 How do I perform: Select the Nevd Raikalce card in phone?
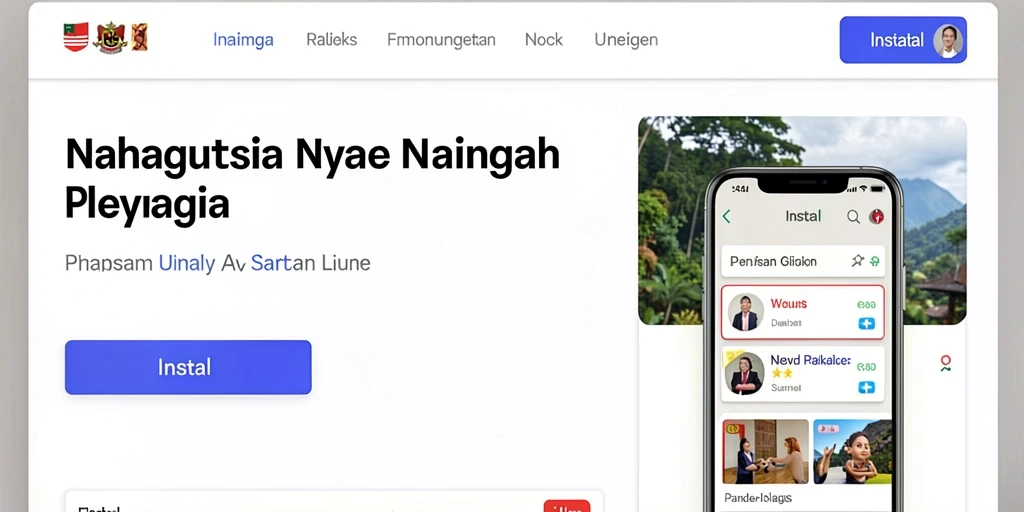(803, 374)
